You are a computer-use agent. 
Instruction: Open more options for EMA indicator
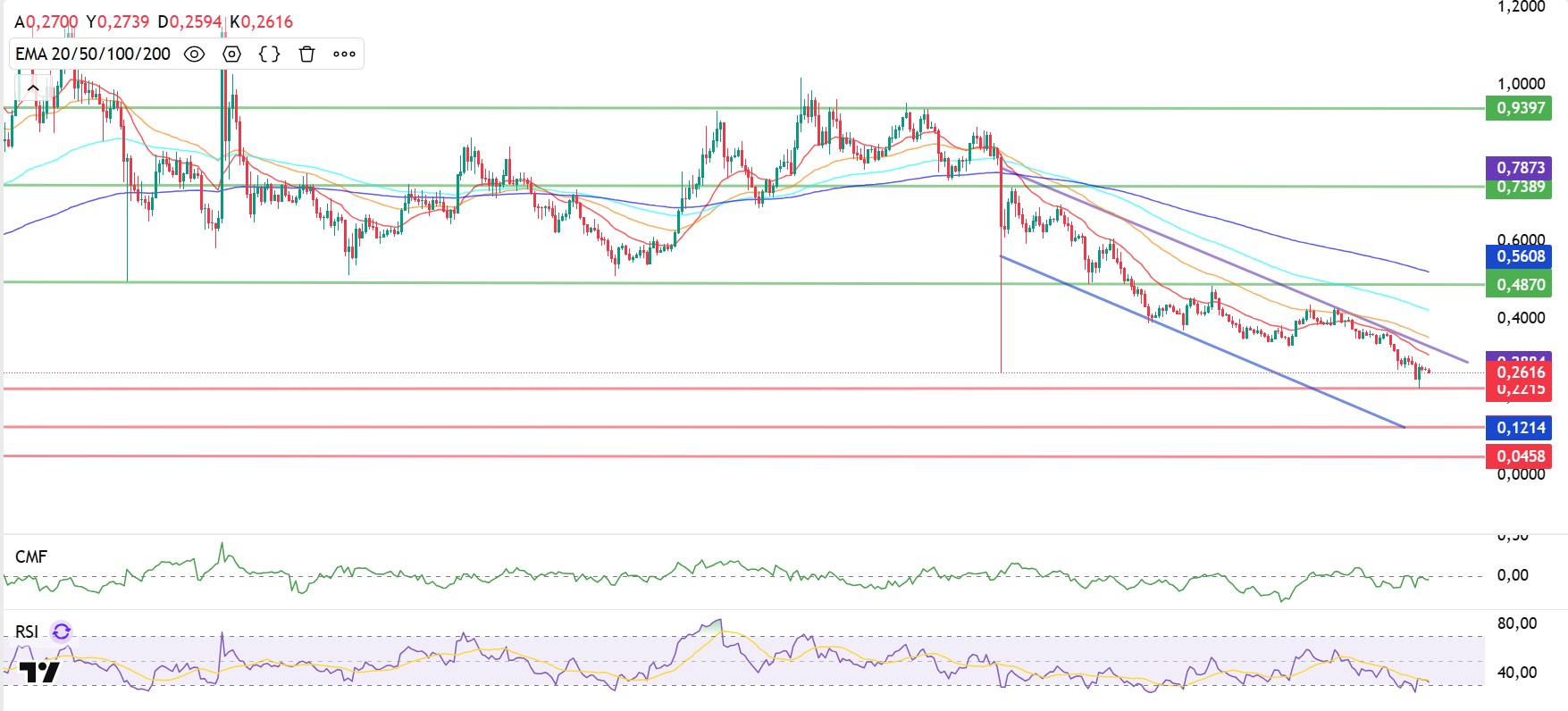coord(344,54)
